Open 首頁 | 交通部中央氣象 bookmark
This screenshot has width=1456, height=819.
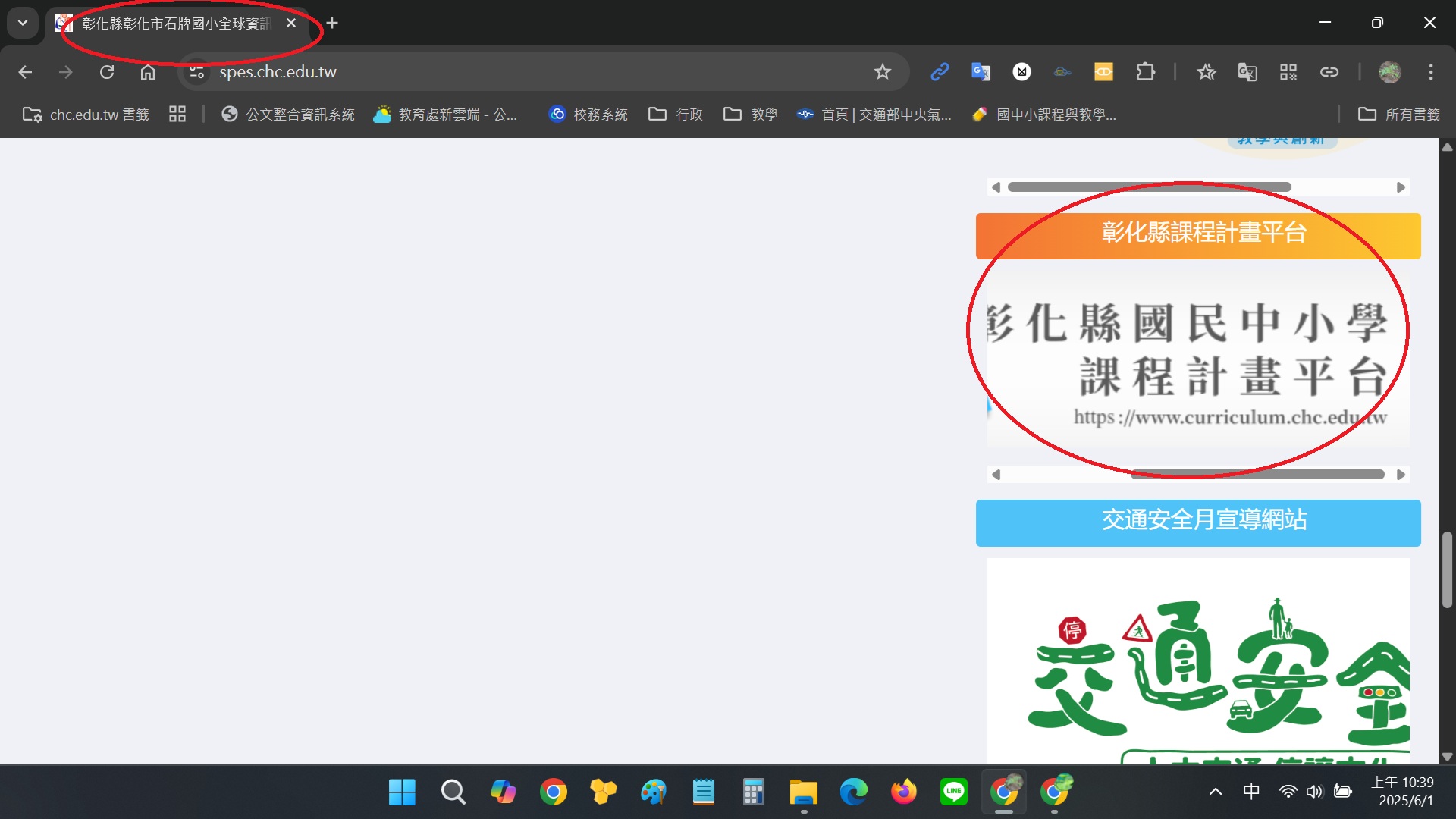(x=874, y=115)
